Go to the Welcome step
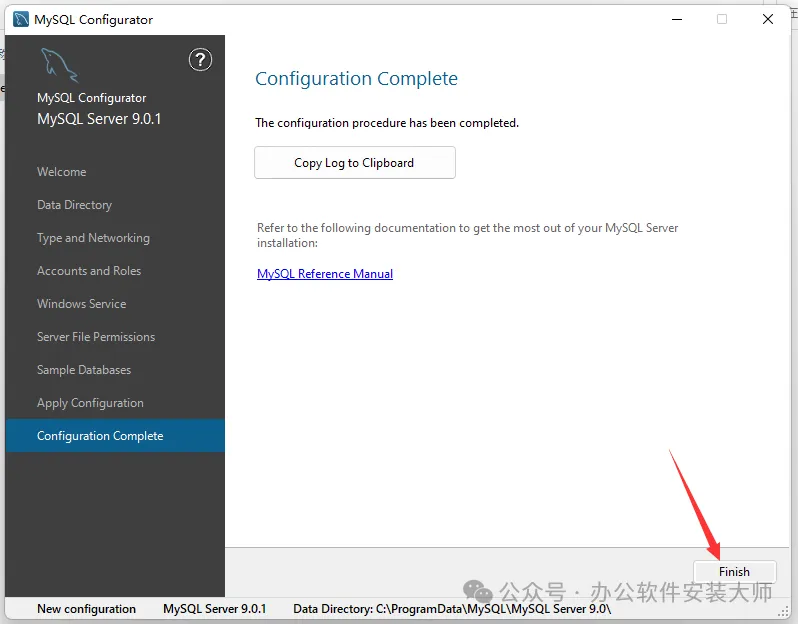This screenshot has width=798, height=624. click(x=62, y=172)
